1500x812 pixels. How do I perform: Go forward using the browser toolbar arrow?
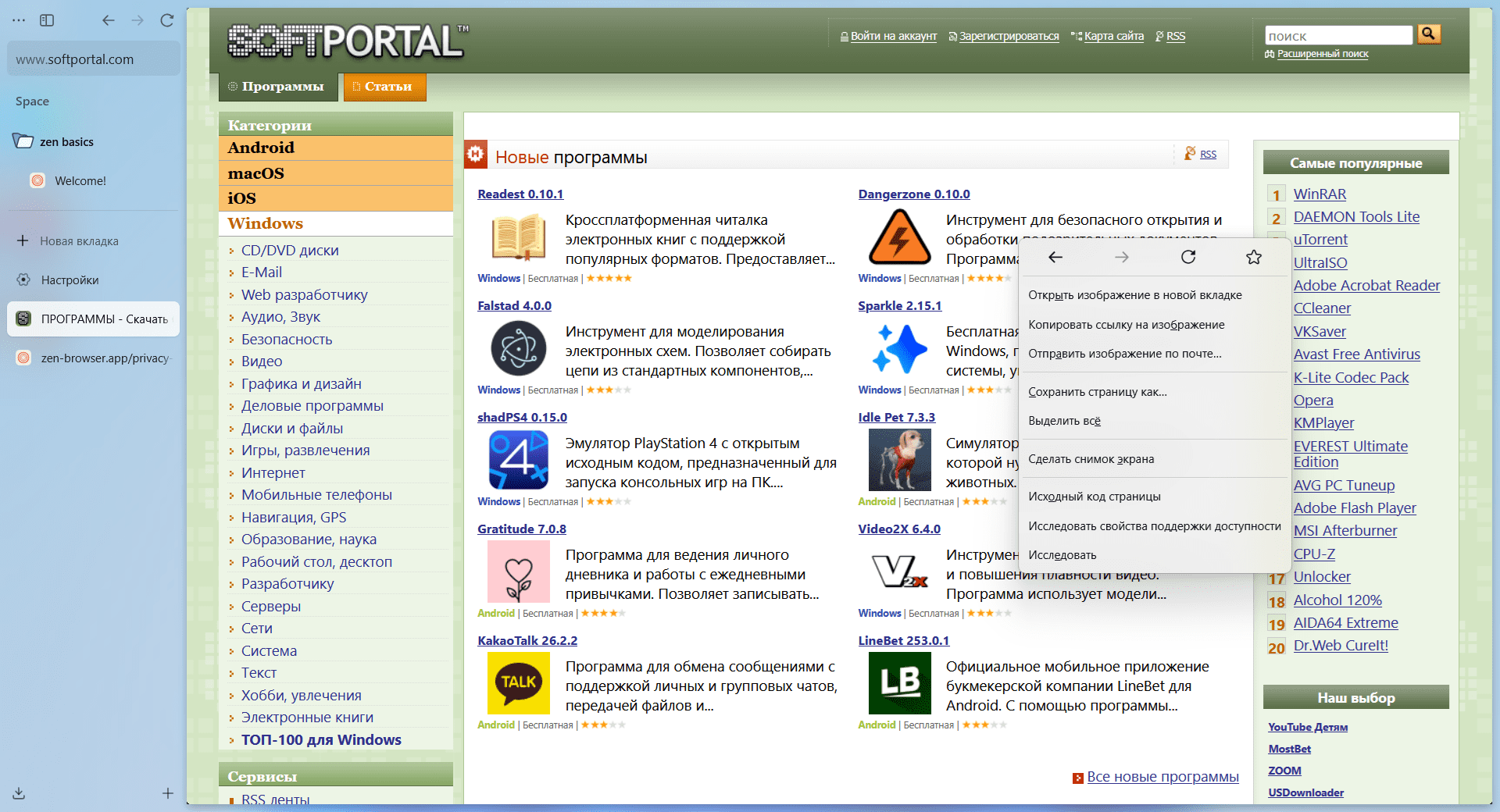(137, 20)
